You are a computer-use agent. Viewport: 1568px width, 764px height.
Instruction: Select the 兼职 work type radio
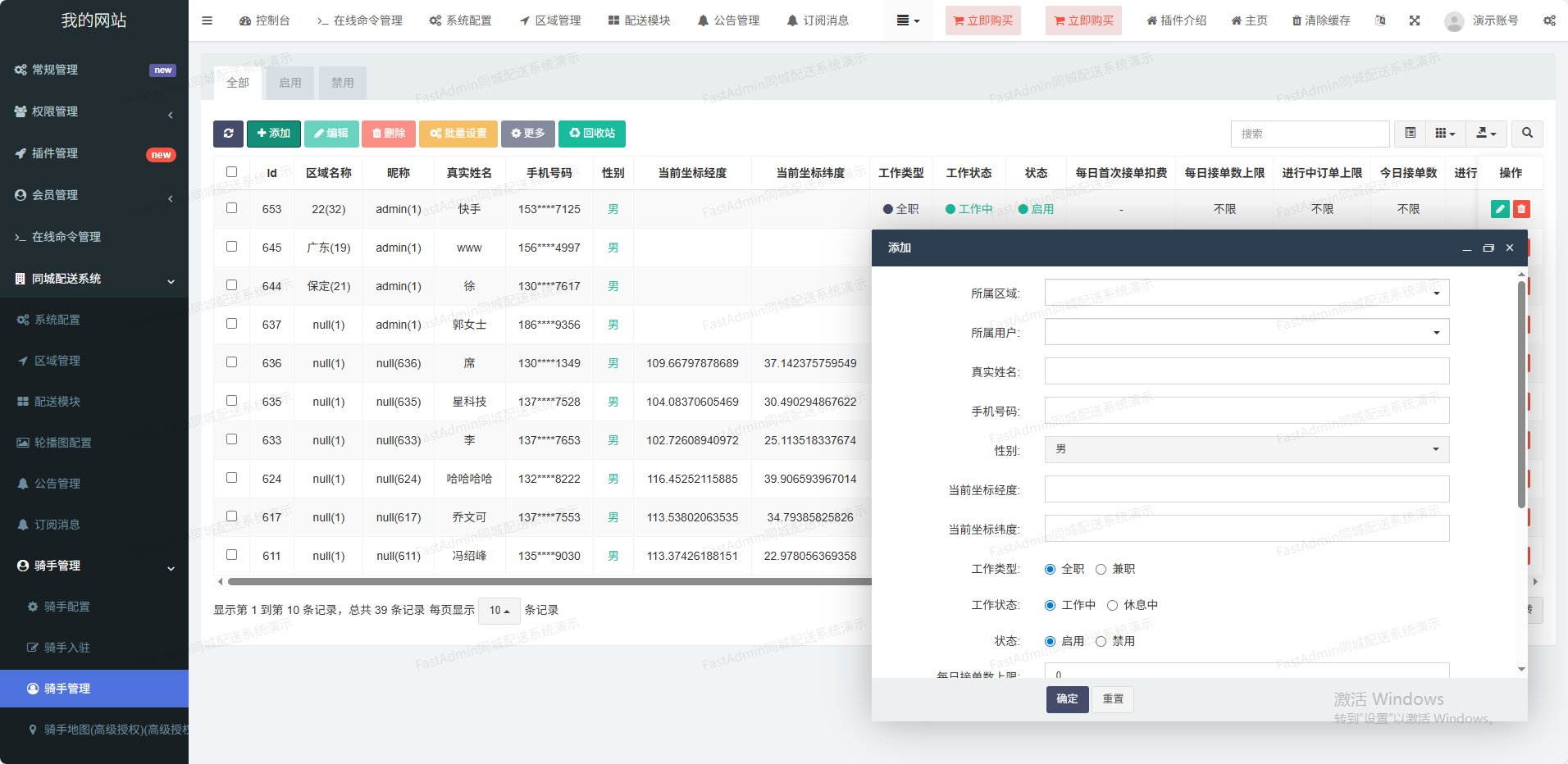pos(1101,570)
